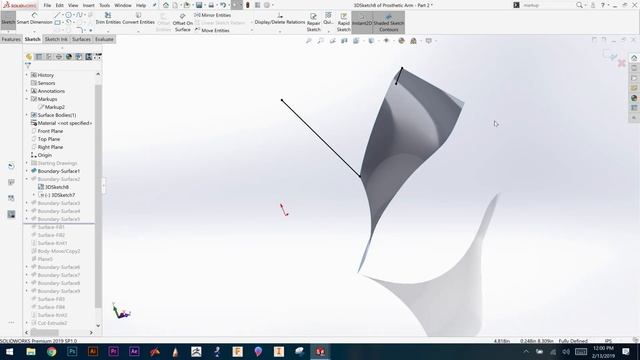Select the Trim Entities tool
The height and width of the screenshot is (360, 640).
click(108, 19)
